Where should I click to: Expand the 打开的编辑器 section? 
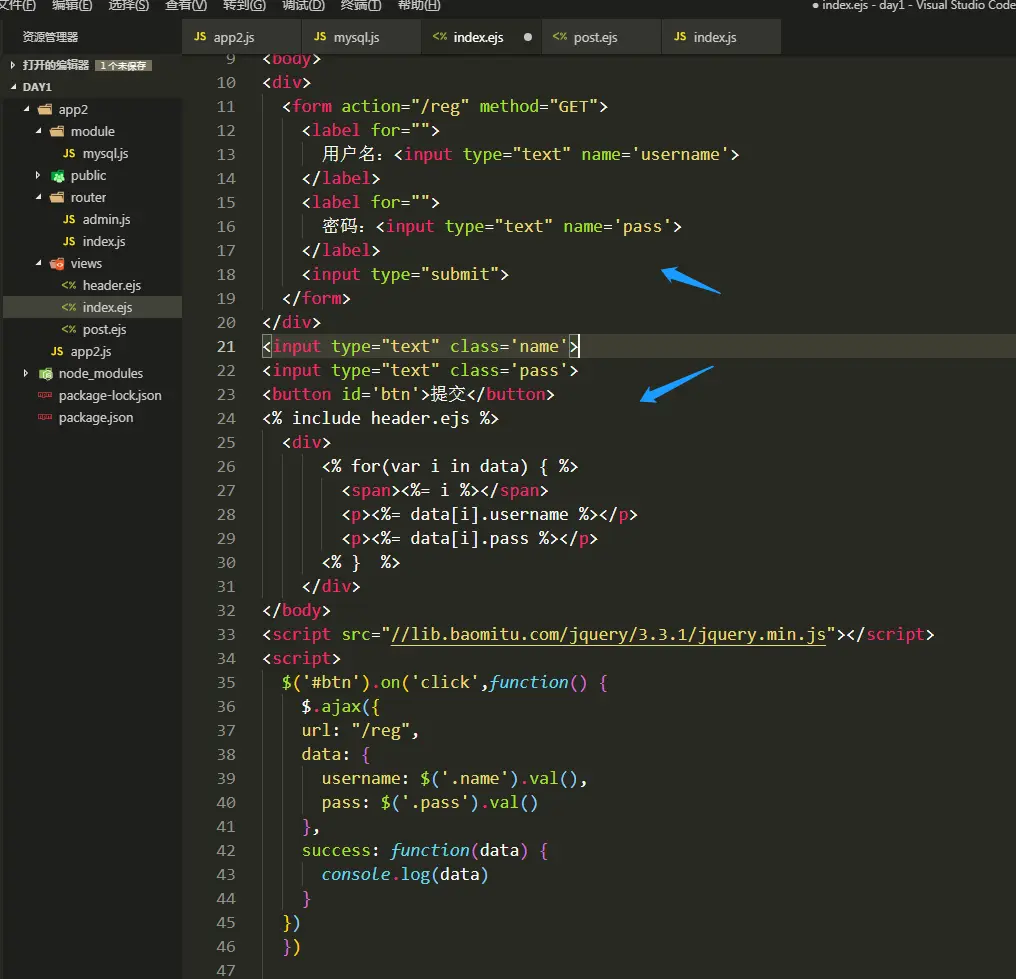pyautogui.click(x=13, y=65)
